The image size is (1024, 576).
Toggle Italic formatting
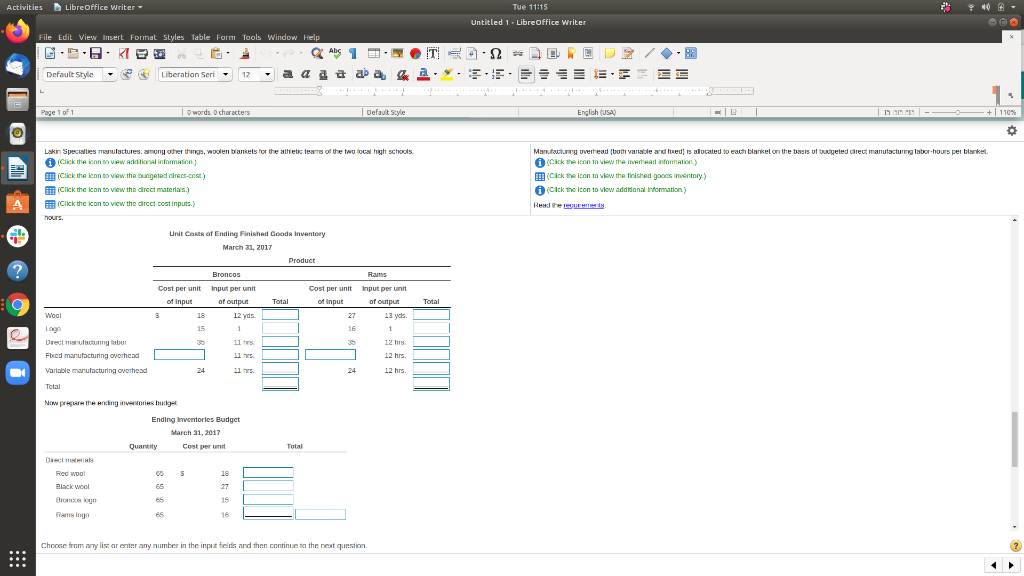(x=305, y=74)
